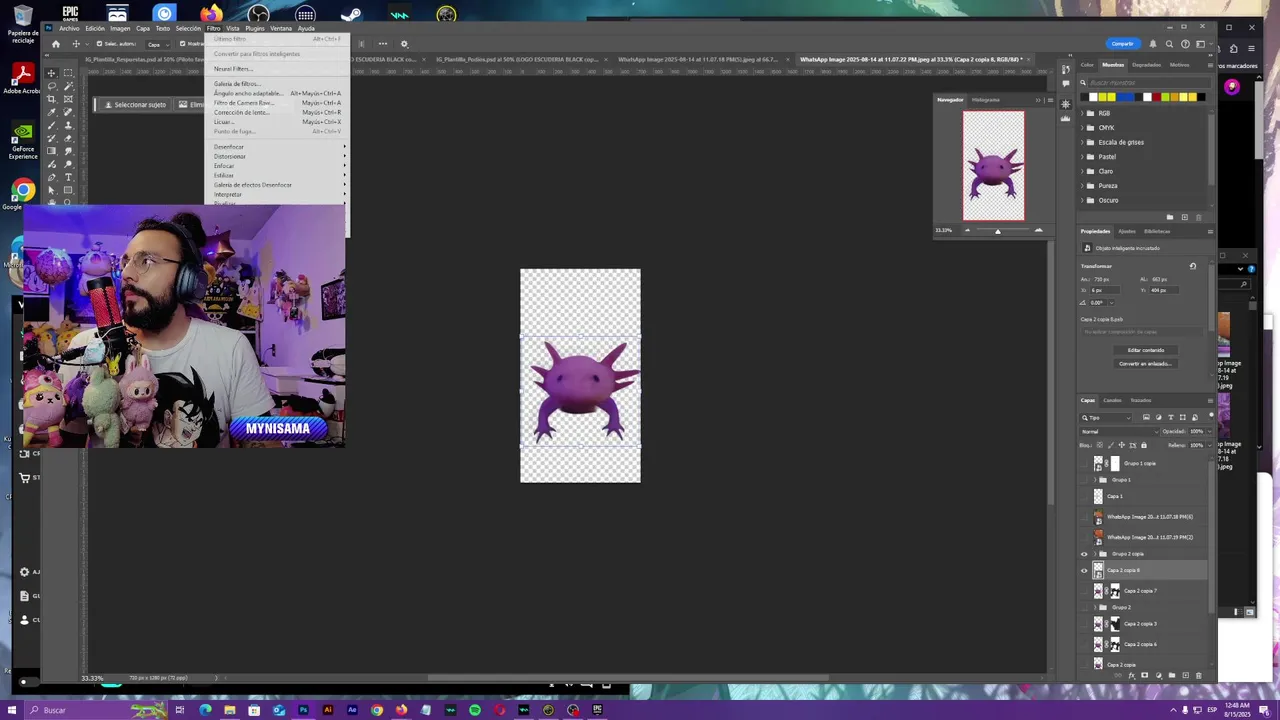Image resolution: width=1280 pixels, height=720 pixels.
Task: Toggle the lock all icon in Layers
Action: click(x=1144, y=445)
